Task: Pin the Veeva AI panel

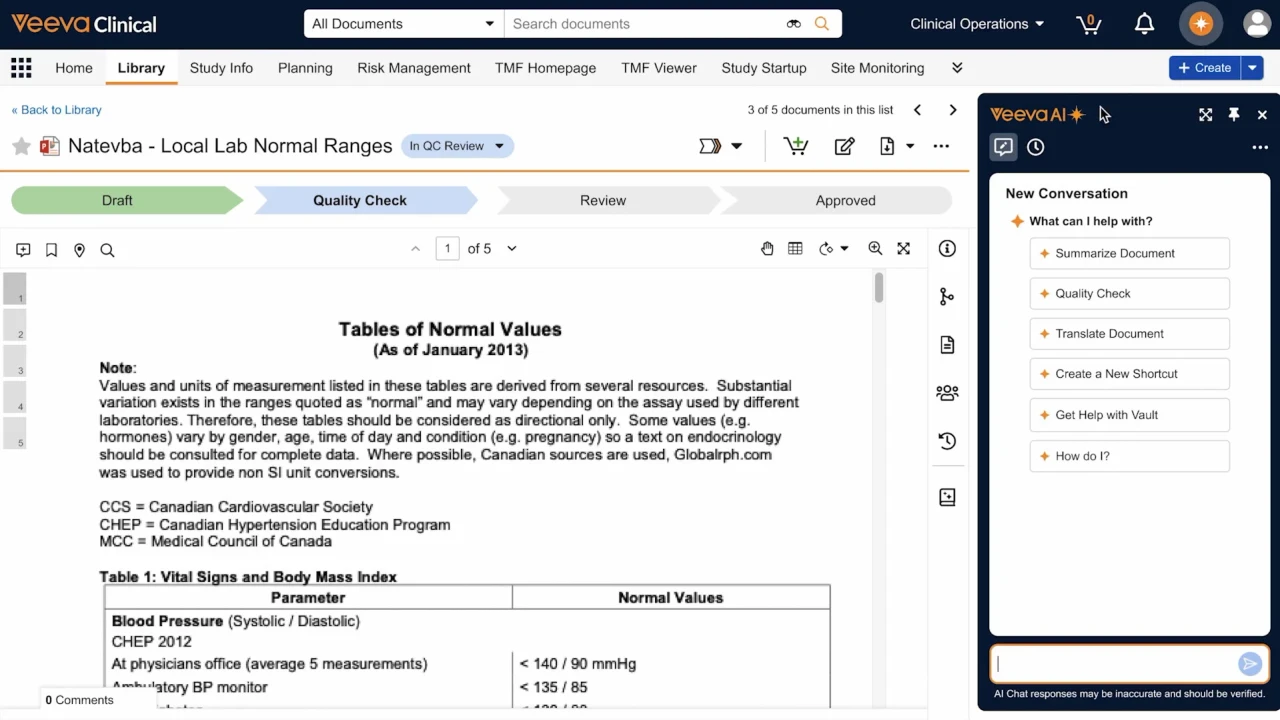Action: [1234, 115]
